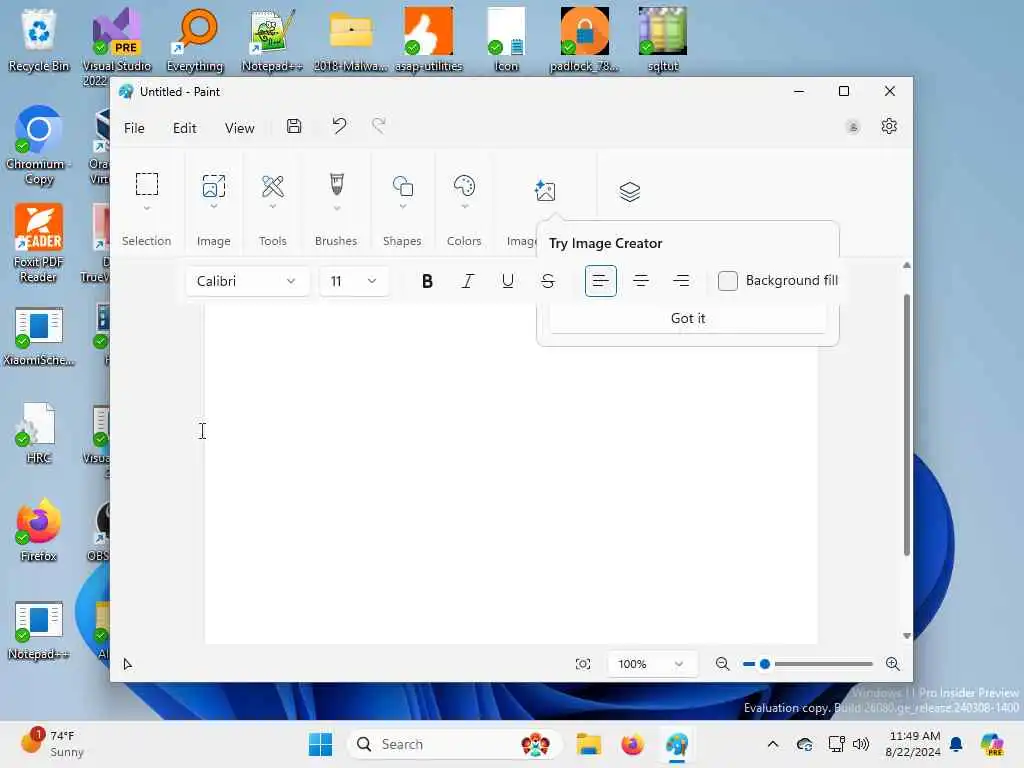Viewport: 1024px width, 768px height.
Task: Align text to the right
Action: pyautogui.click(x=681, y=281)
